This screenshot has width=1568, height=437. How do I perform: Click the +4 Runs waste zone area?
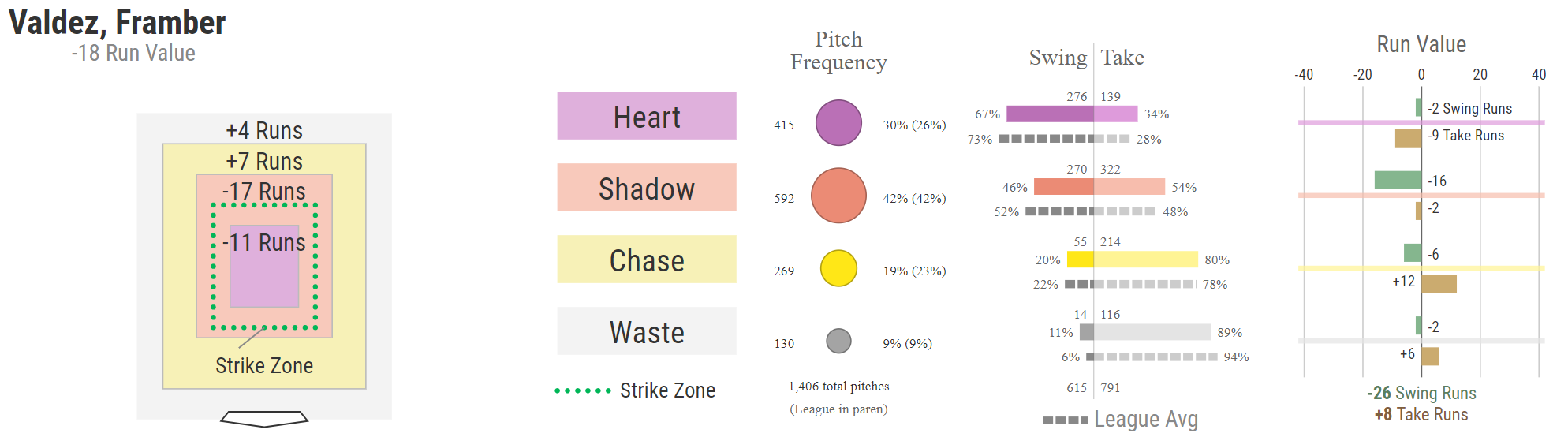coord(264,129)
